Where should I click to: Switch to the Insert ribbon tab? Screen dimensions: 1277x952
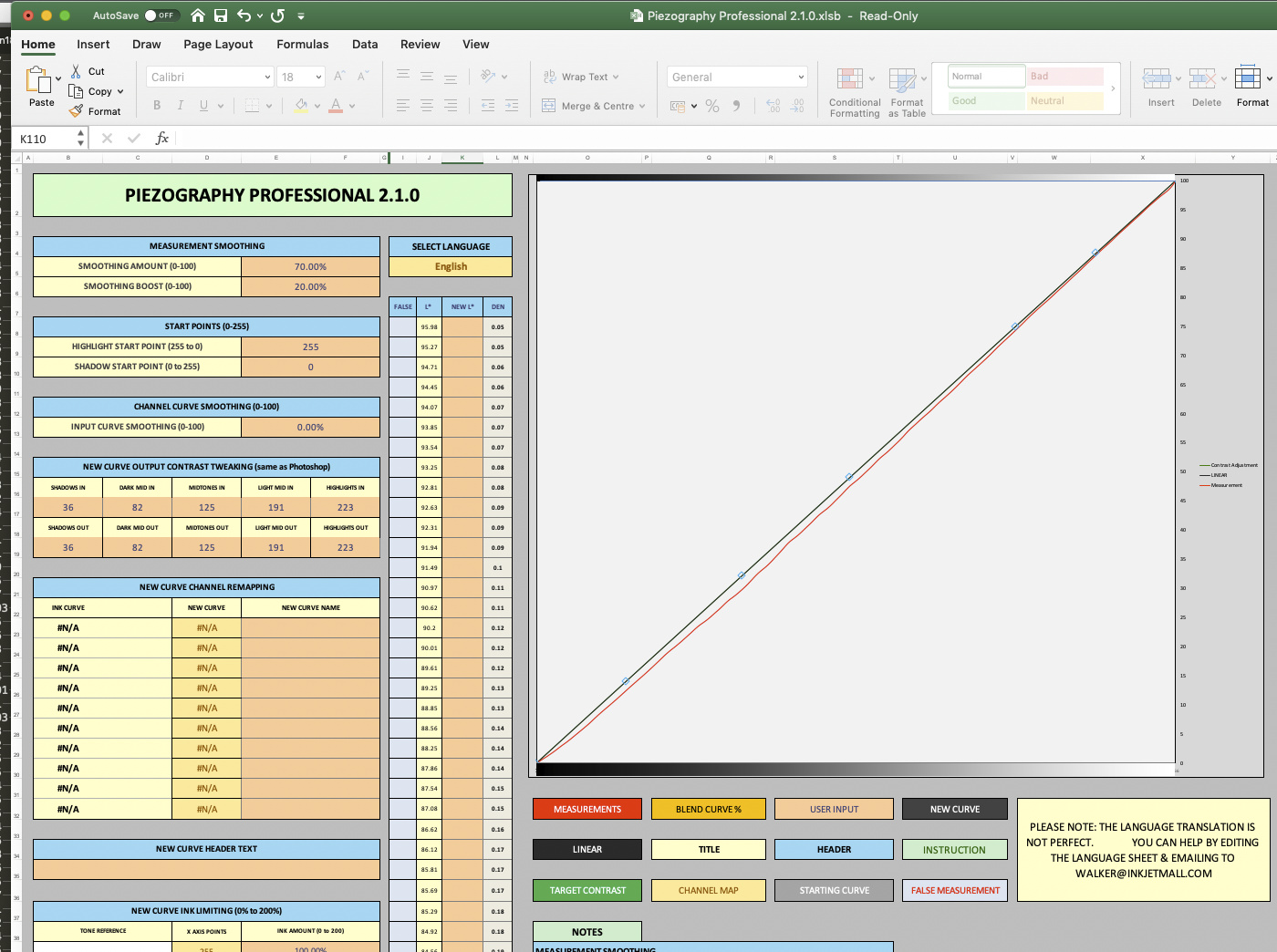[x=93, y=44]
